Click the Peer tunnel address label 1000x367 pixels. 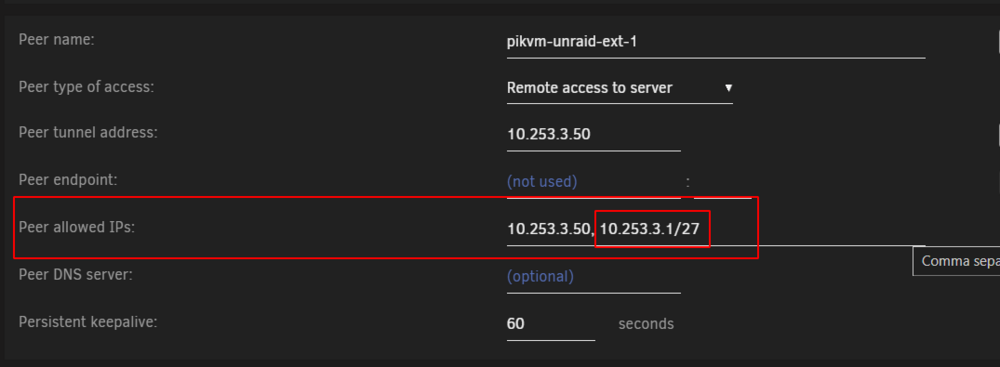point(88,133)
